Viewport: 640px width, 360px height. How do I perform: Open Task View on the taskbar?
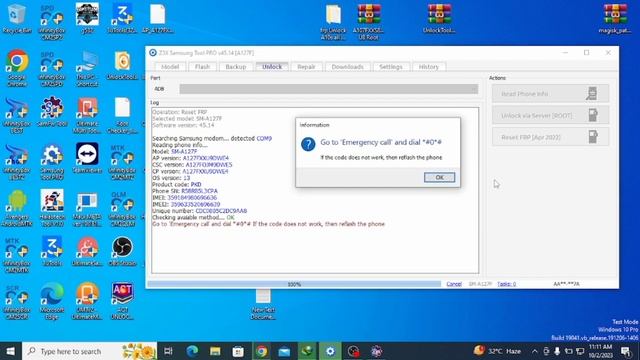168,351
